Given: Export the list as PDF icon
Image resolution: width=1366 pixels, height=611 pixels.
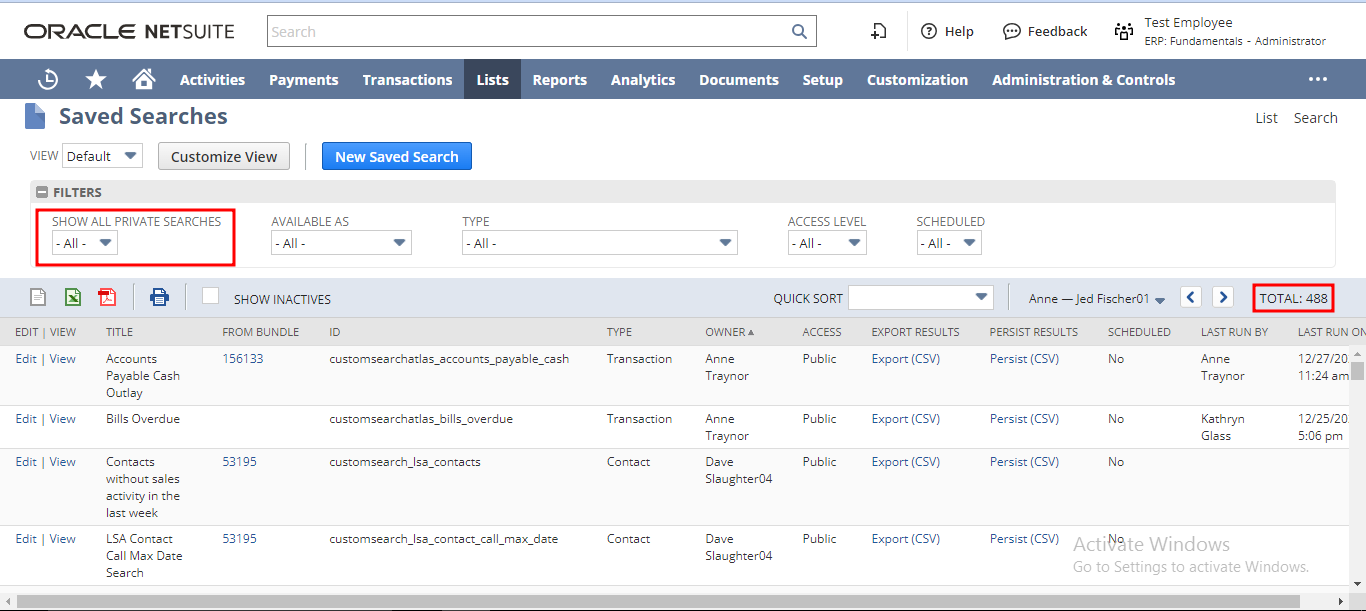Looking at the screenshot, I should click(x=107, y=297).
